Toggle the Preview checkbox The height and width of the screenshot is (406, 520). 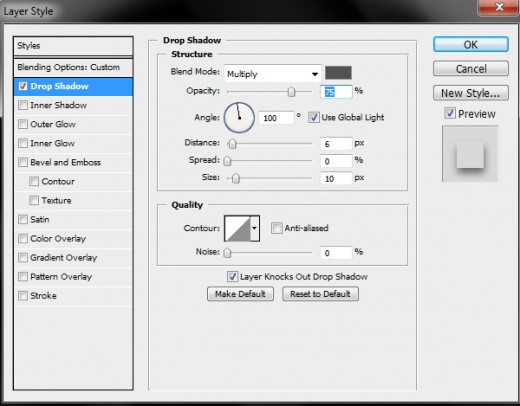click(450, 113)
